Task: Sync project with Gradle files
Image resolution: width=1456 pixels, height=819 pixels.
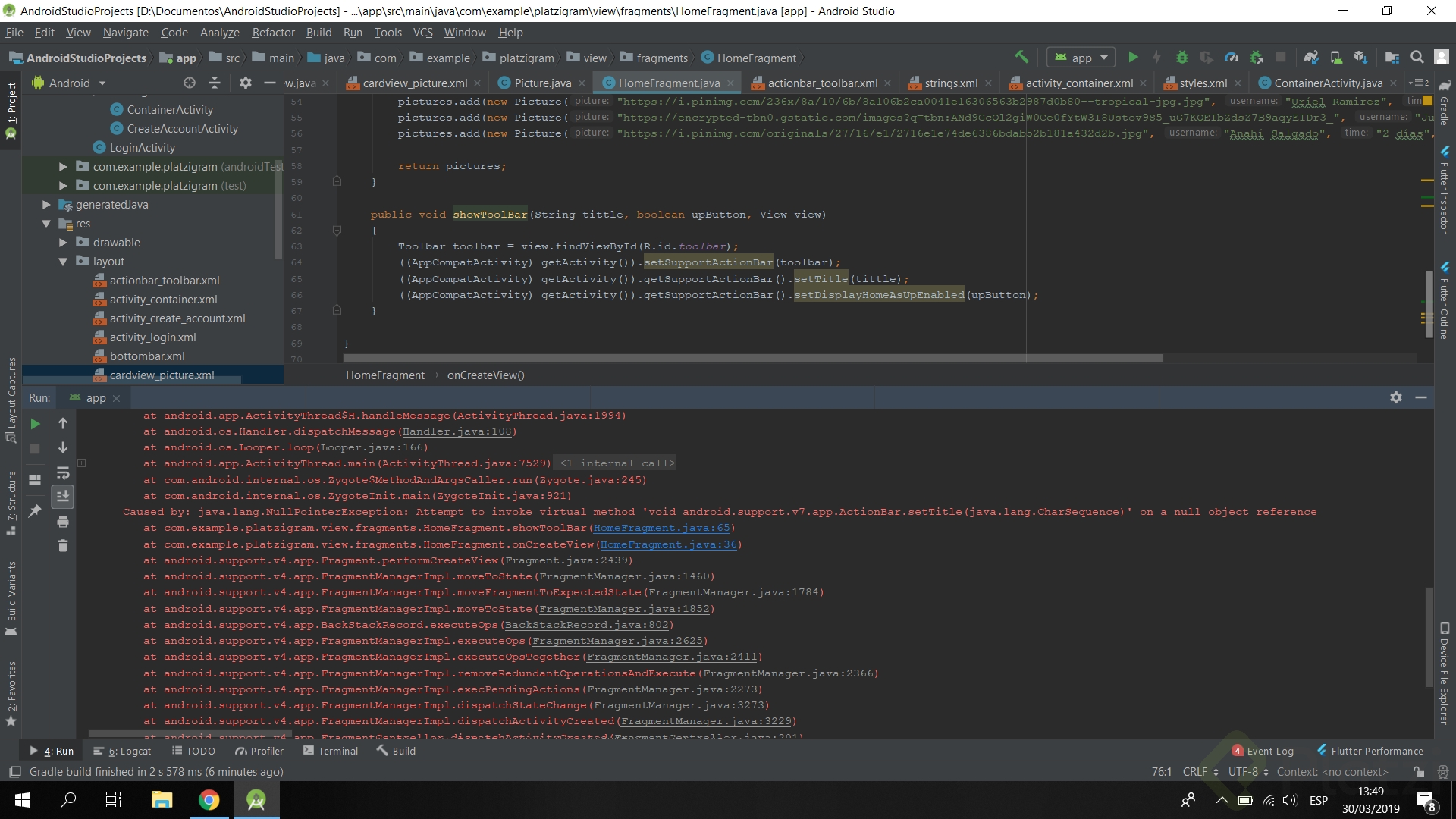Action: pyautogui.click(x=1311, y=57)
